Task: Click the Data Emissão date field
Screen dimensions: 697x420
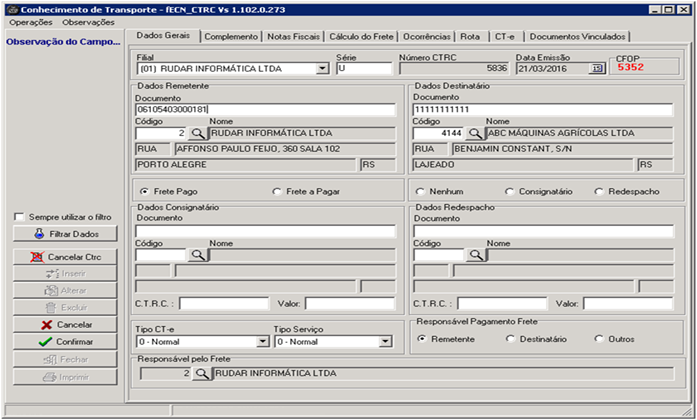Action: [x=553, y=69]
